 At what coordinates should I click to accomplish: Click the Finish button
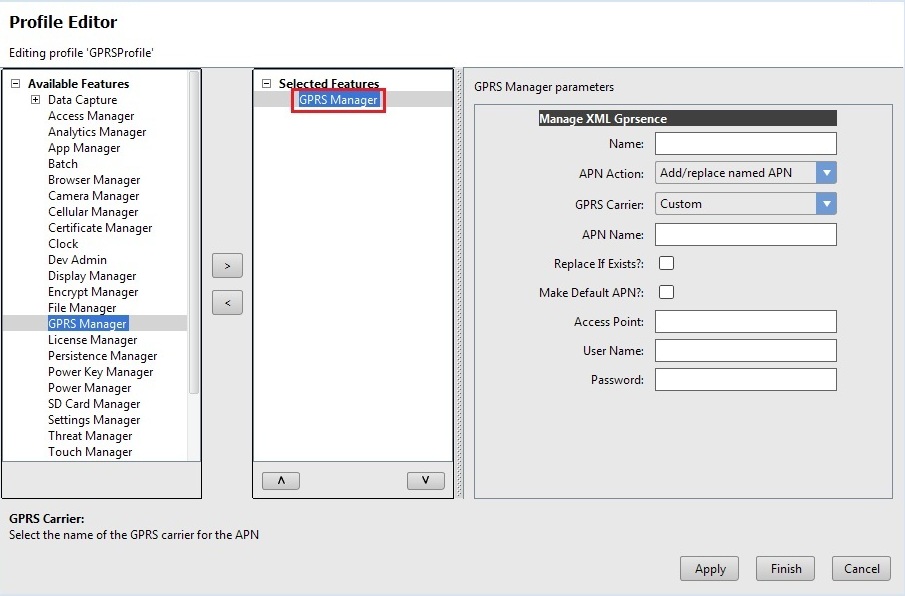786,568
